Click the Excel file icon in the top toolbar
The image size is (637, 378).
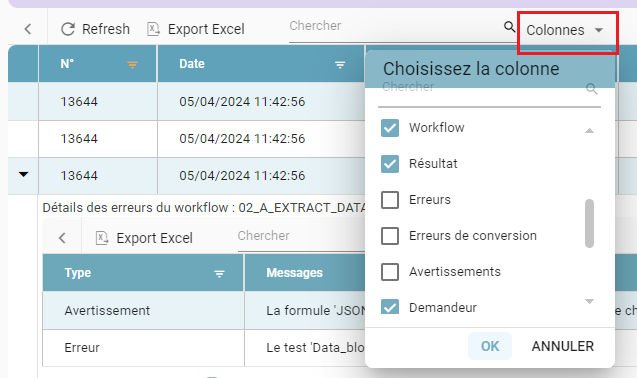(x=153, y=29)
